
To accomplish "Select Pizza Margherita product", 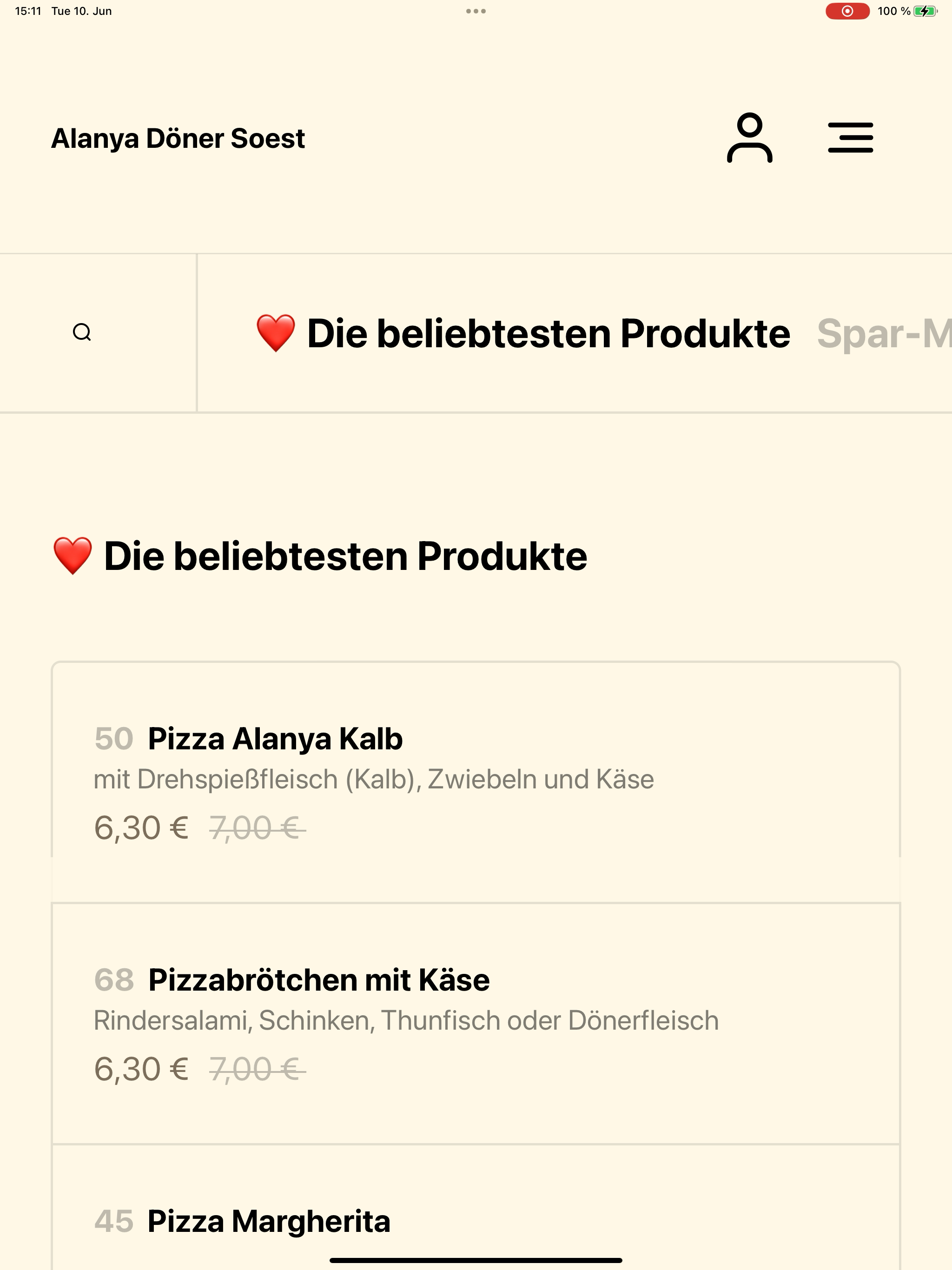I will pos(476,1207).
